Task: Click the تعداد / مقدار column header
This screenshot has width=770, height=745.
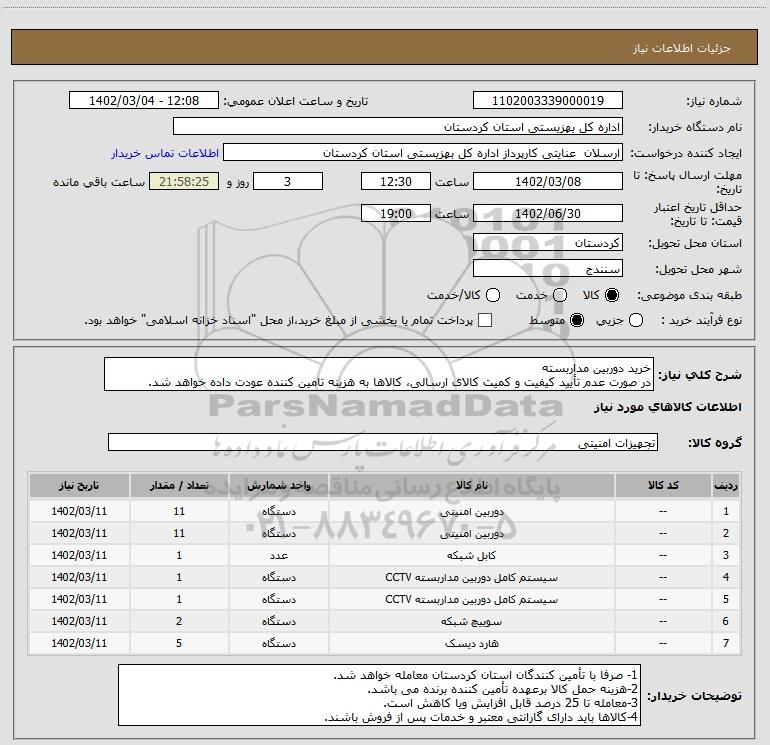Action: 179,485
